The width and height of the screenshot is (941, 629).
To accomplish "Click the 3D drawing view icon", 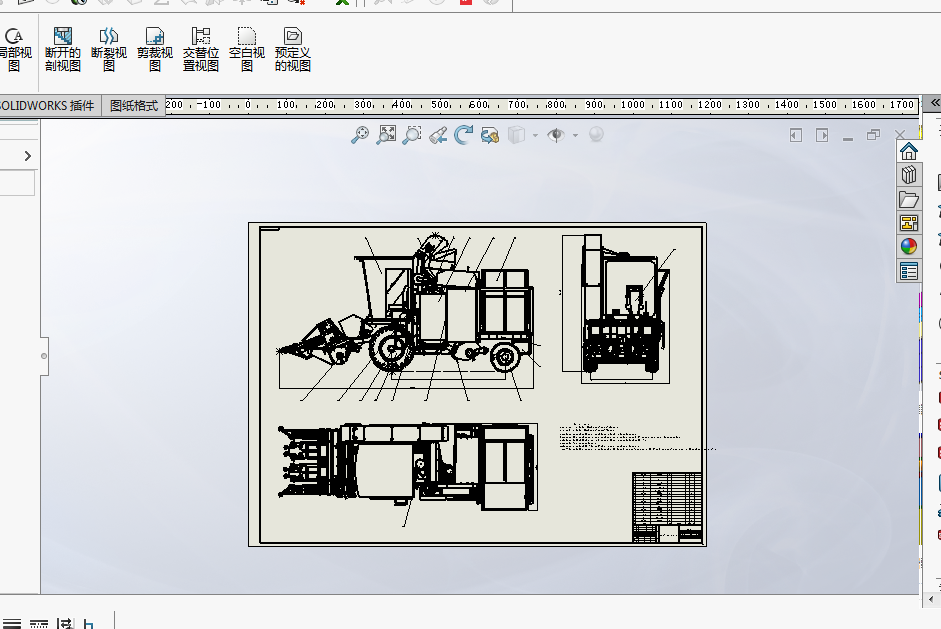I will coord(490,135).
